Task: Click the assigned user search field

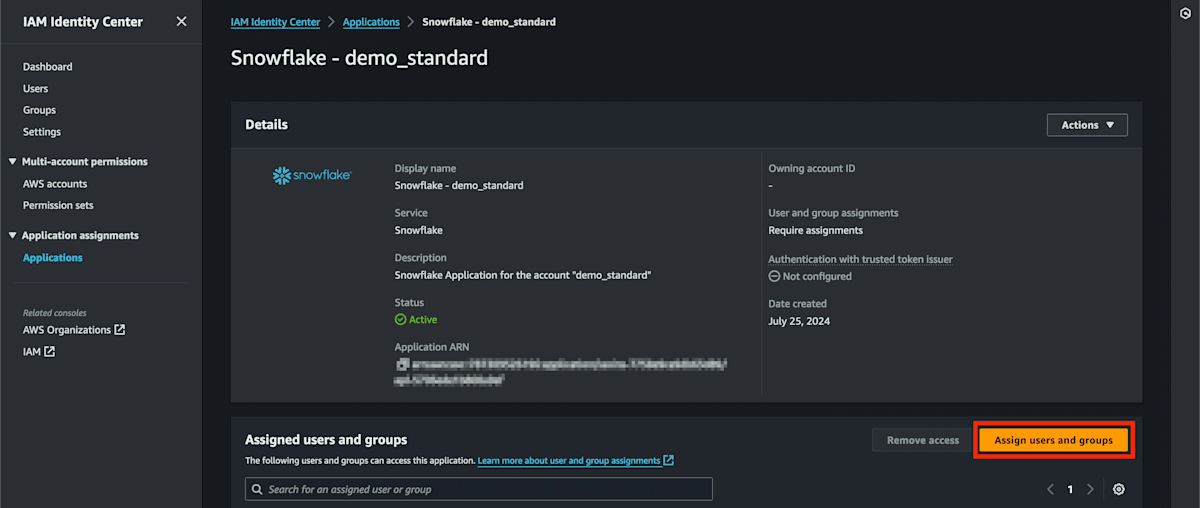Action: coord(479,489)
